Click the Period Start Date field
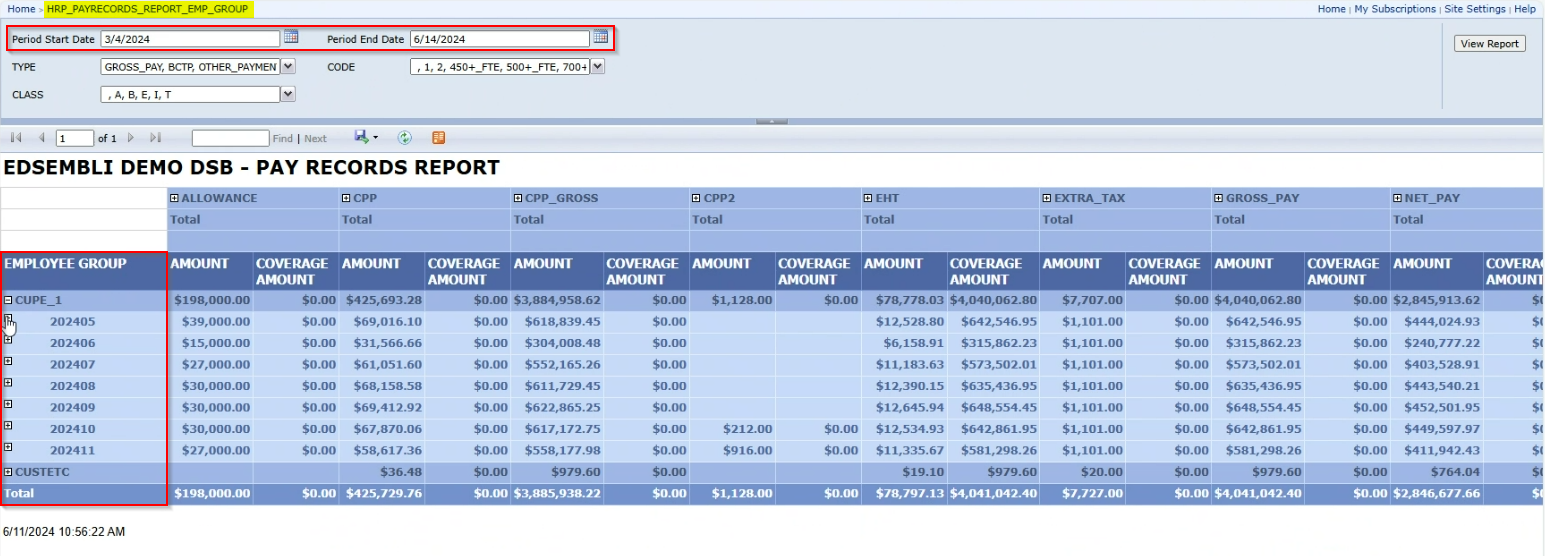1545x556 pixels. click(190, 39)
